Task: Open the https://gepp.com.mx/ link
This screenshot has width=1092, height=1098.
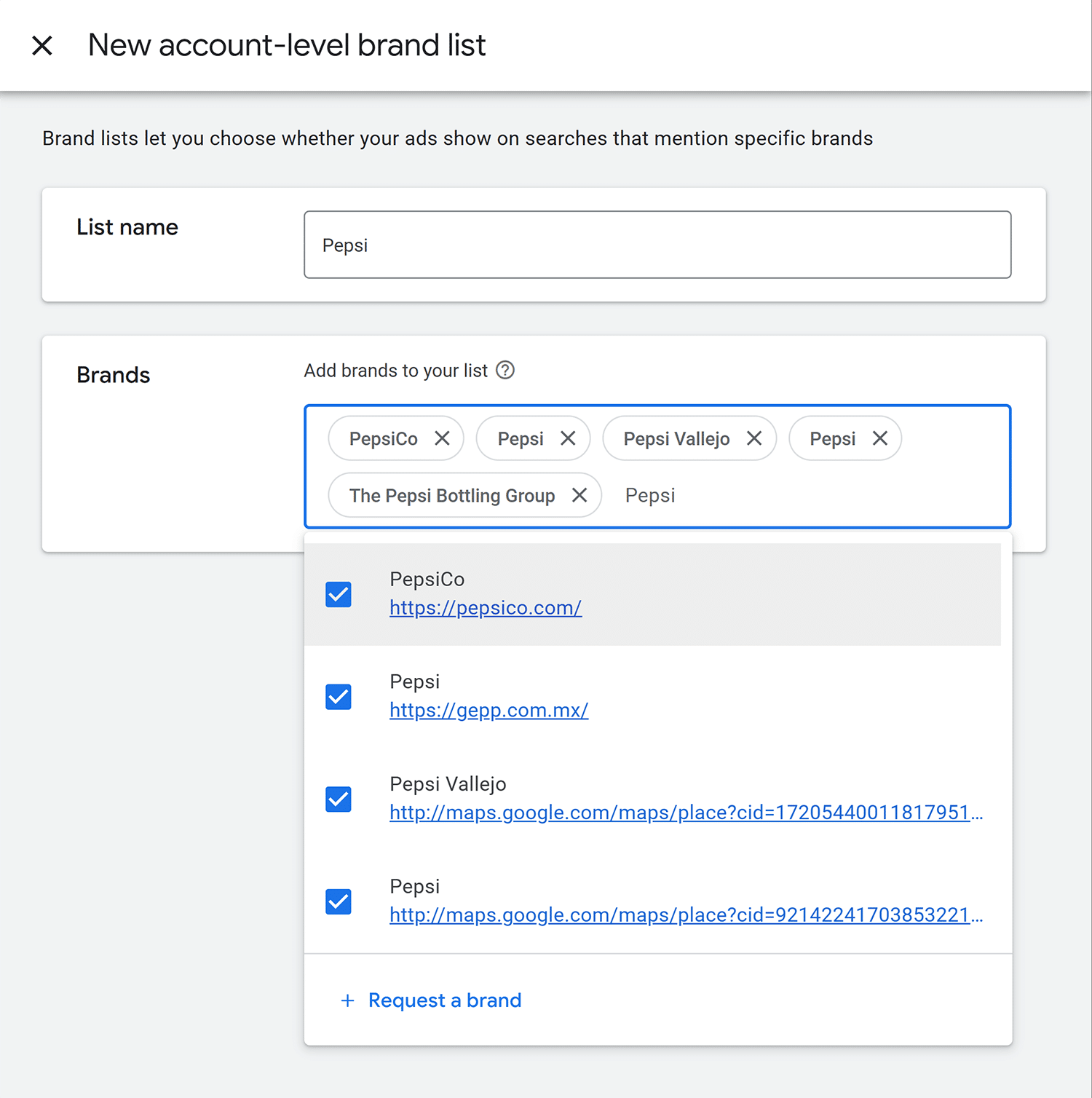Action: click(488, 711)
